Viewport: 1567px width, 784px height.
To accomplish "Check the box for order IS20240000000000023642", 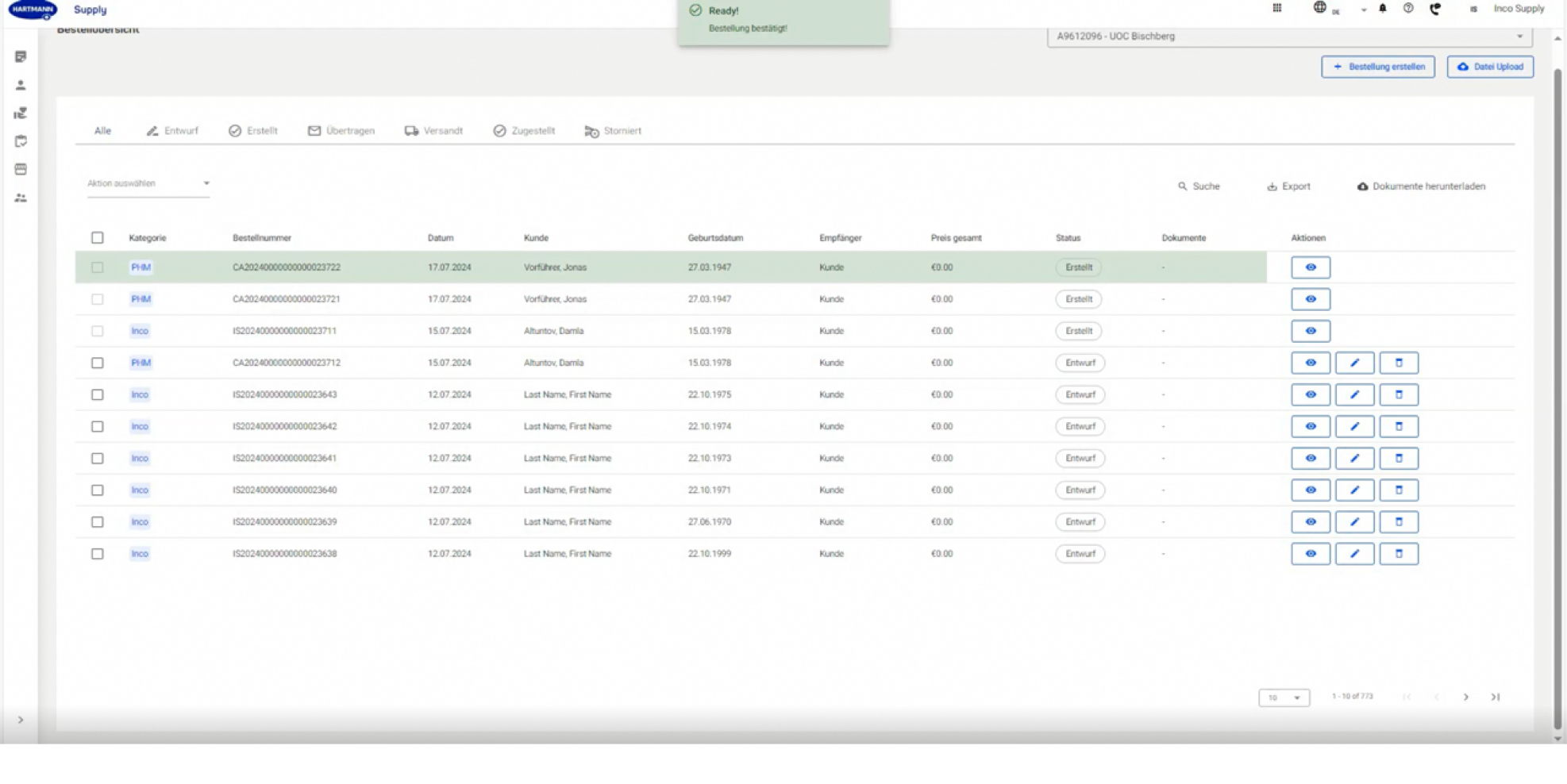I will click(97, 426).
